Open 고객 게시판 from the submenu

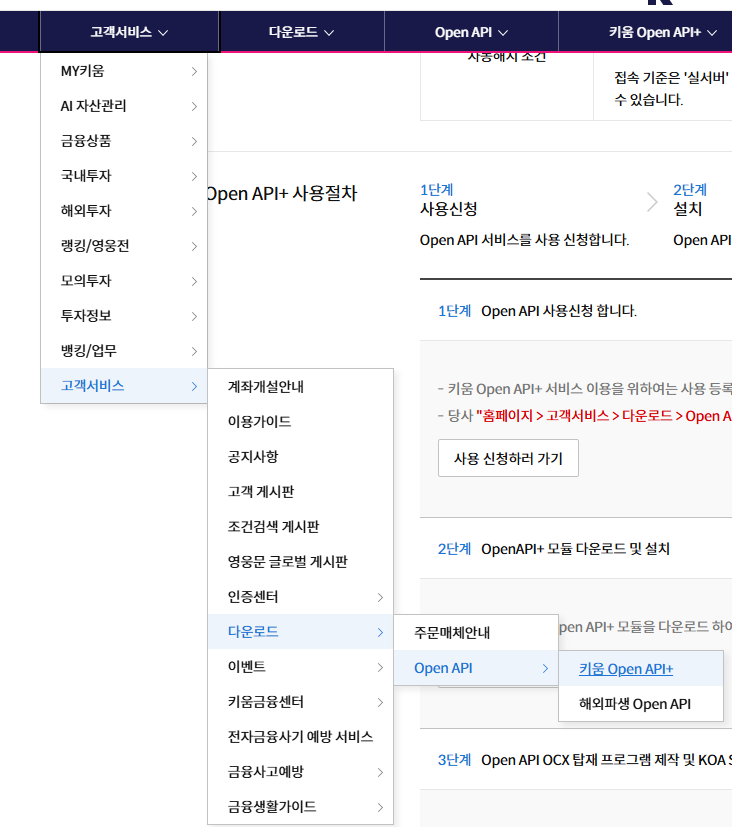point(301,492)
